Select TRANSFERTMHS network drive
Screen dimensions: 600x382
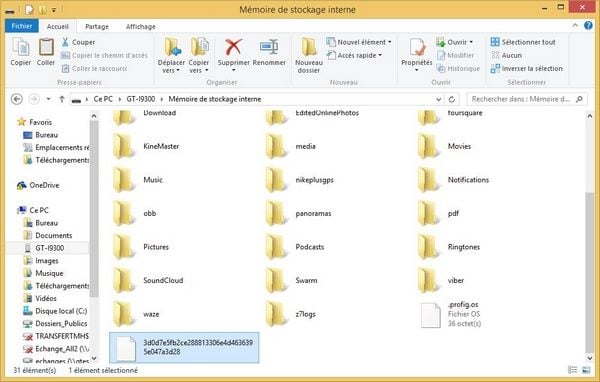pos(55,336)
